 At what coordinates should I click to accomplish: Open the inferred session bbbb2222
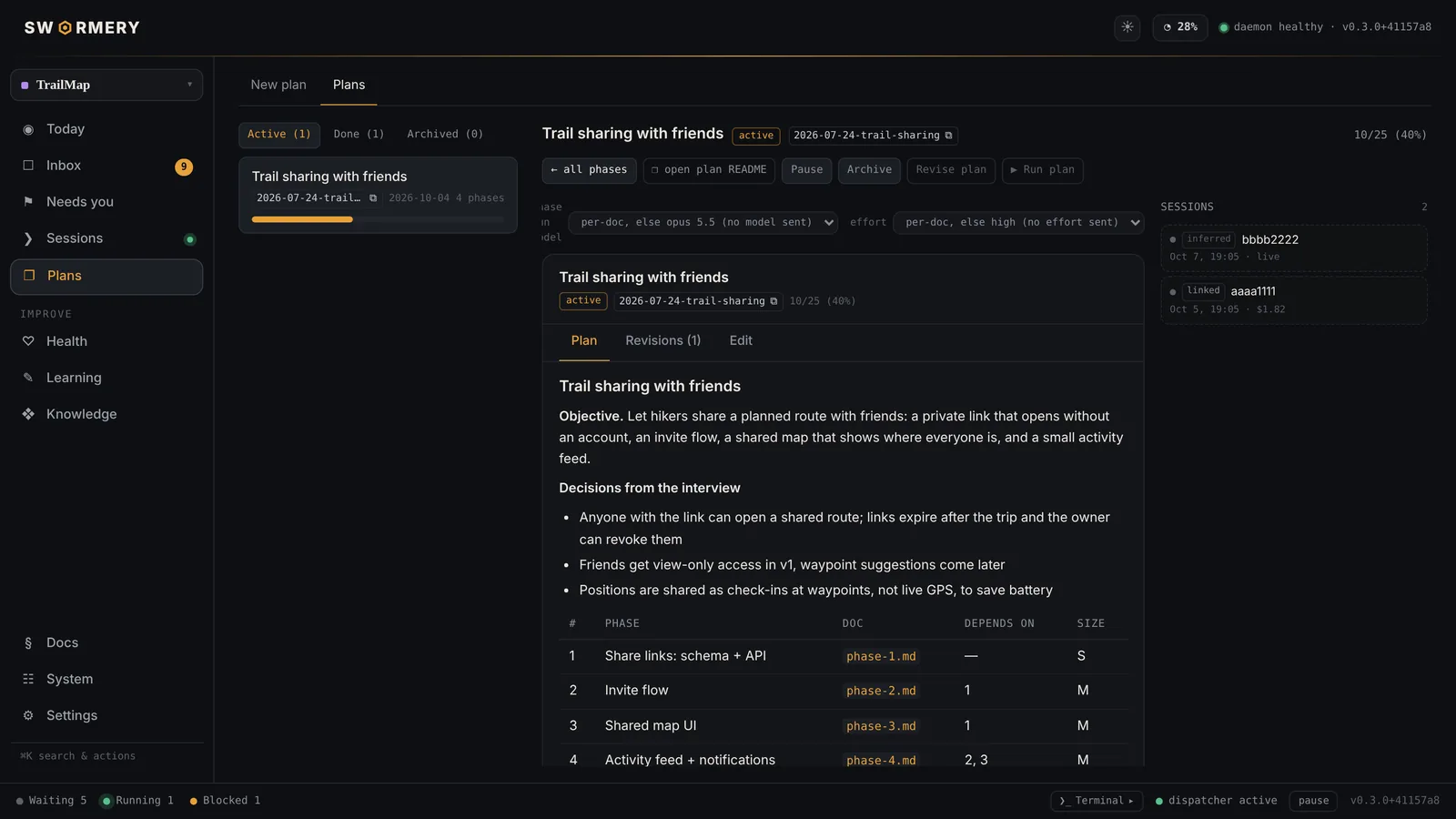coord(1293,248)
